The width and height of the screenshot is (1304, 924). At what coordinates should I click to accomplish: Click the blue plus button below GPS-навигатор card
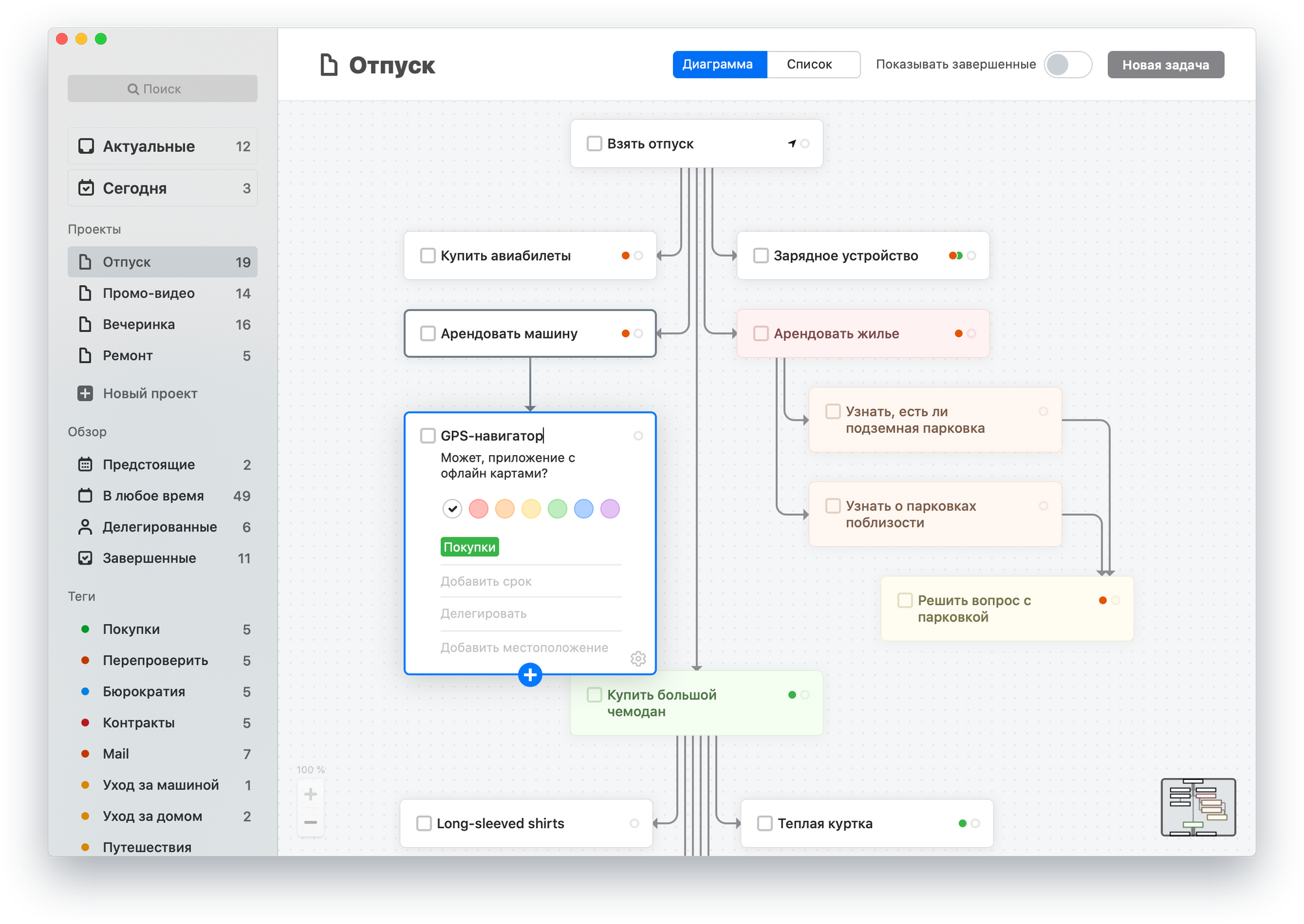pyautogui.click(x=530, y=675)
